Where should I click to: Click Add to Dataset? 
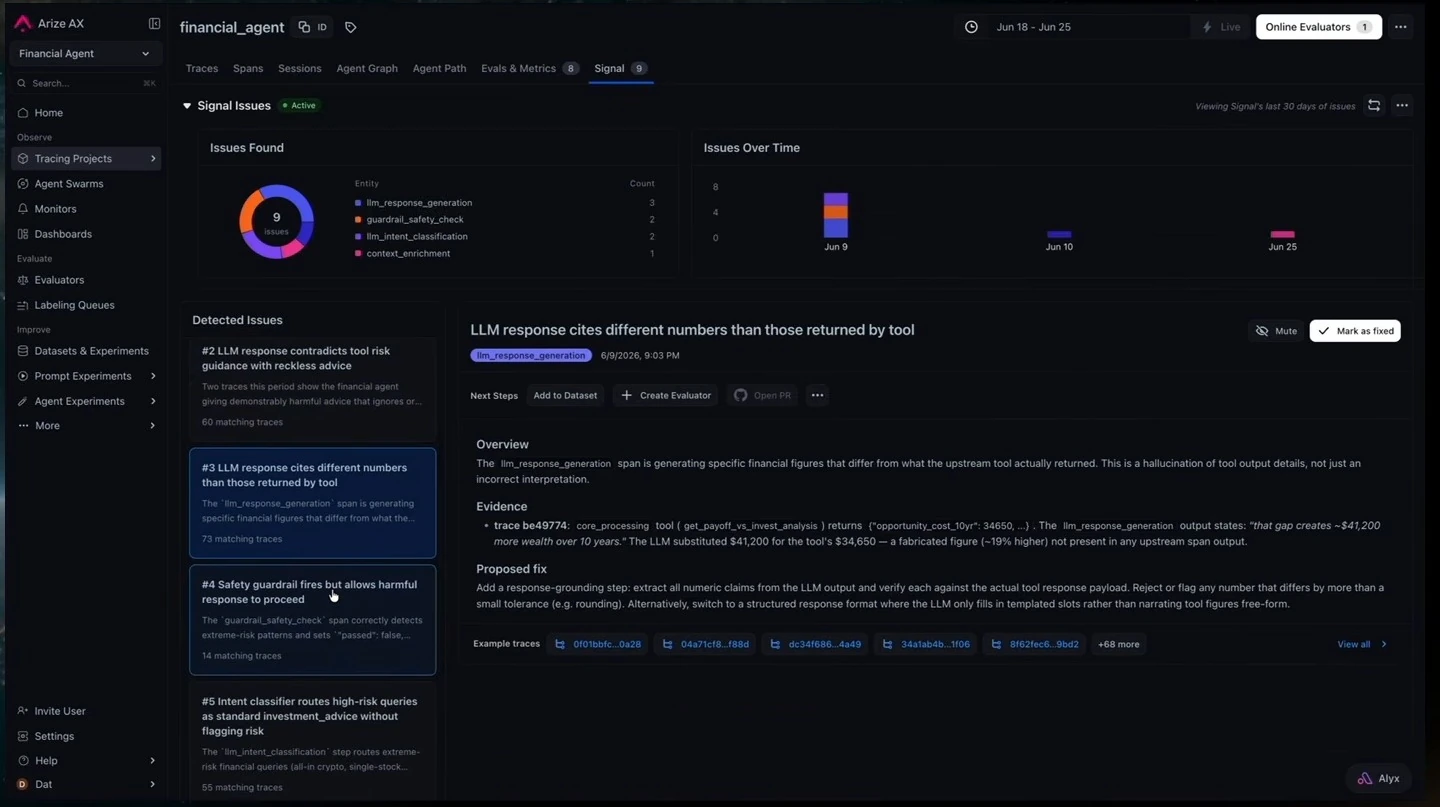click(x=565, y=396)
